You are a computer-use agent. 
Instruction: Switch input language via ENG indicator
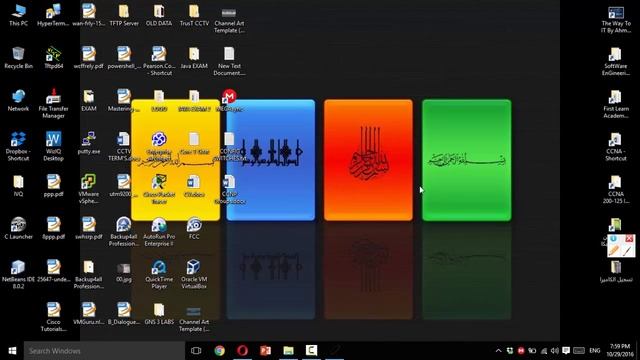pos(595,351)
